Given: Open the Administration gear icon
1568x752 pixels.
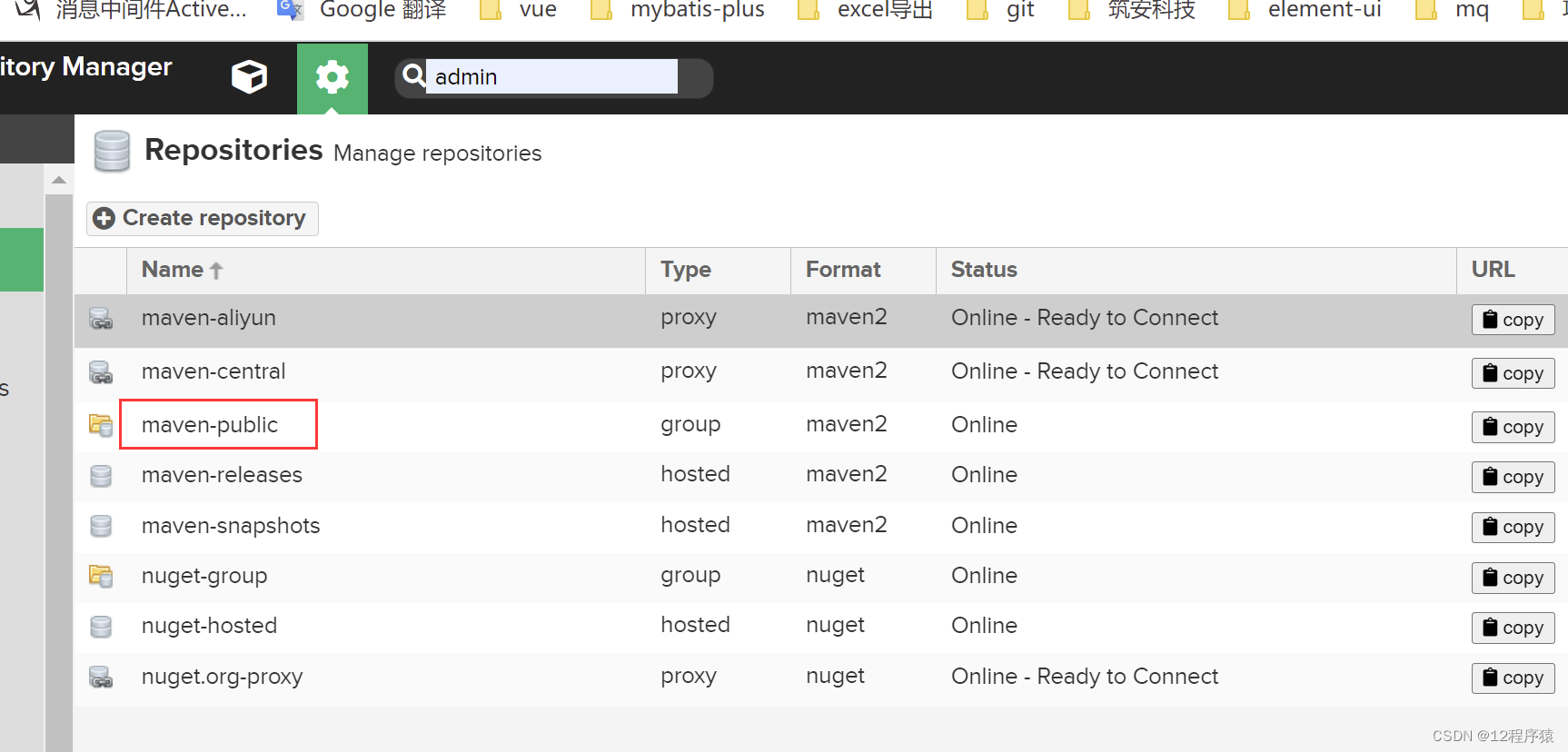Looking at the screenshot, I should pyautogui.click(x=332, y=78).
